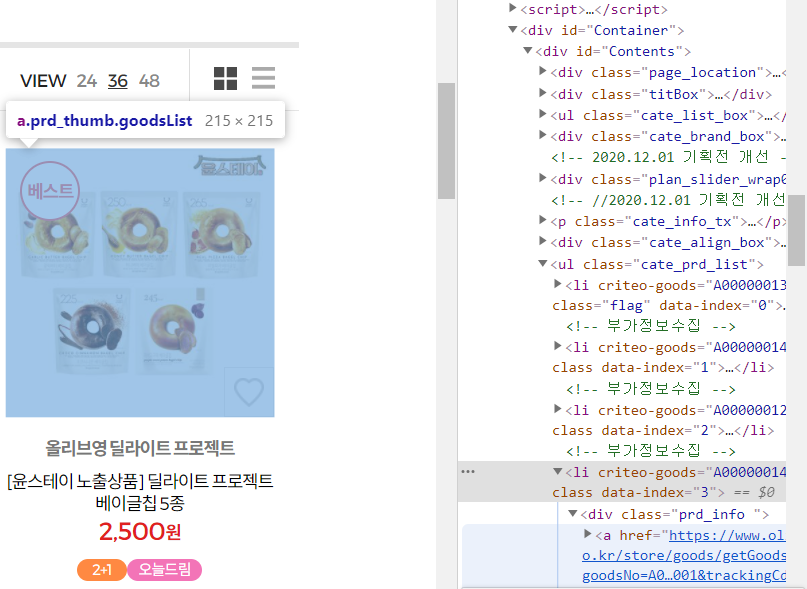Expand the cate_info_tx p node
The image size is (807, 589).
(x=542, y=220)
